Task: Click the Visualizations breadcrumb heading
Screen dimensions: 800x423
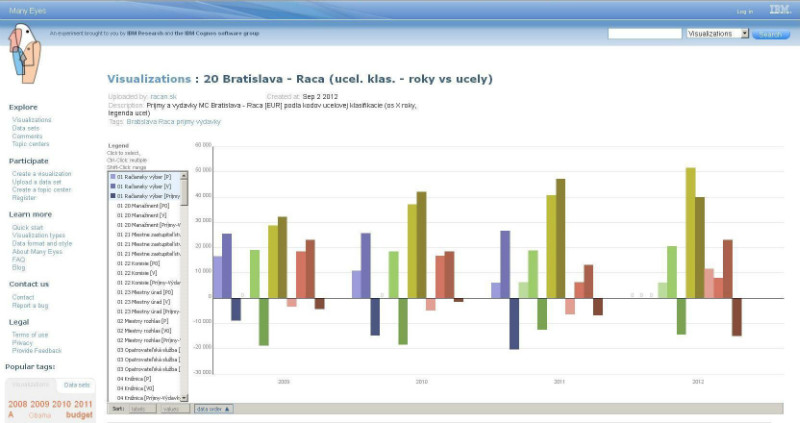Action: tap(148, 78)
